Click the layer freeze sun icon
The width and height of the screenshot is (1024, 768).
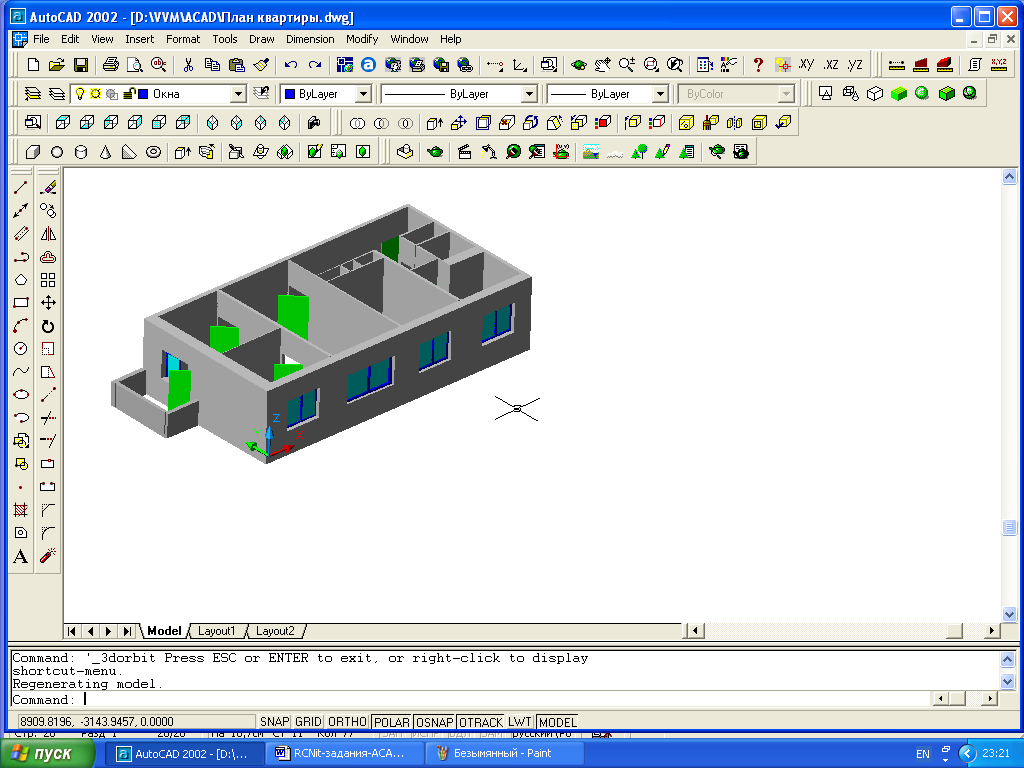(95, 93)
